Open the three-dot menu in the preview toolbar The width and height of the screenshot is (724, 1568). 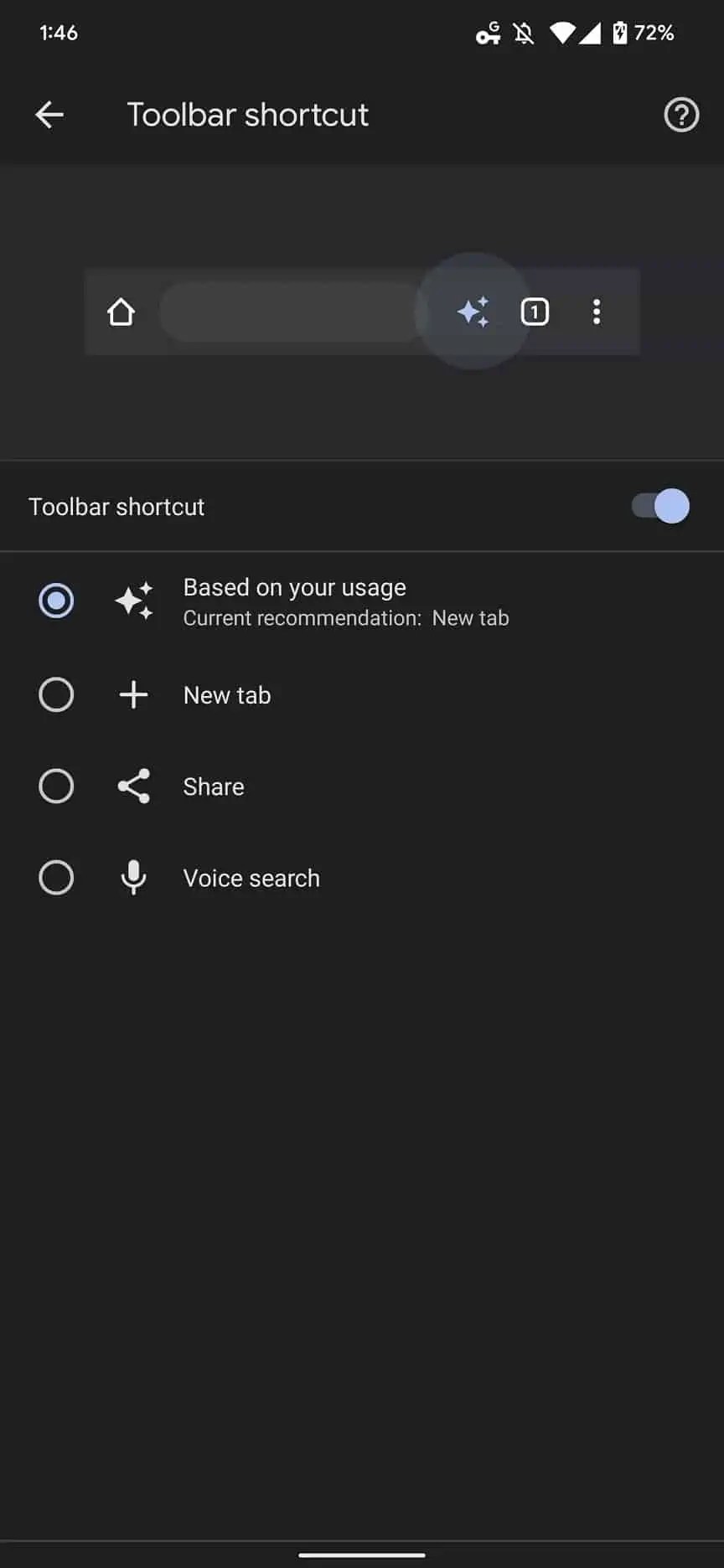point(596,312)
